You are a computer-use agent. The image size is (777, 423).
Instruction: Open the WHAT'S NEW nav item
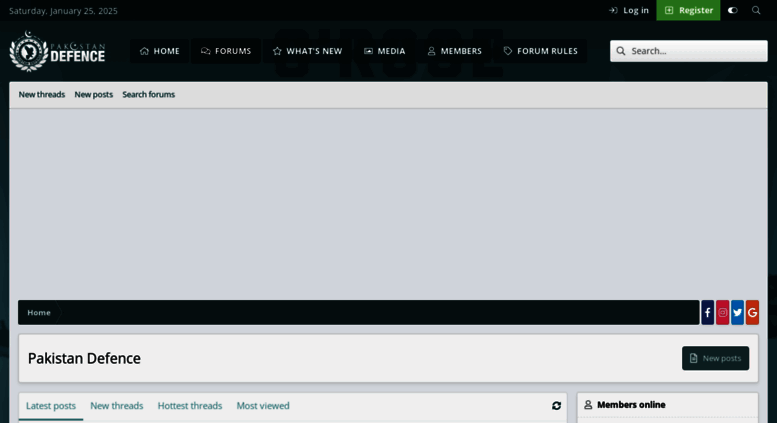coord(307,51)
